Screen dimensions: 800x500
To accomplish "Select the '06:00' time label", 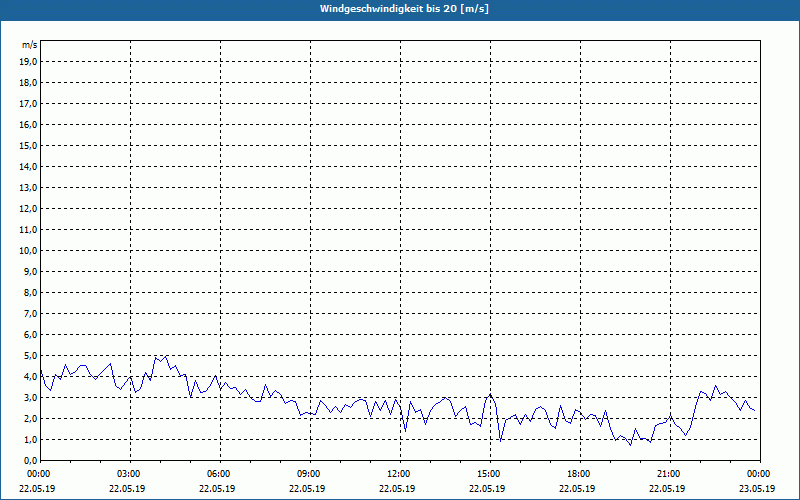I will pos(220,474).
